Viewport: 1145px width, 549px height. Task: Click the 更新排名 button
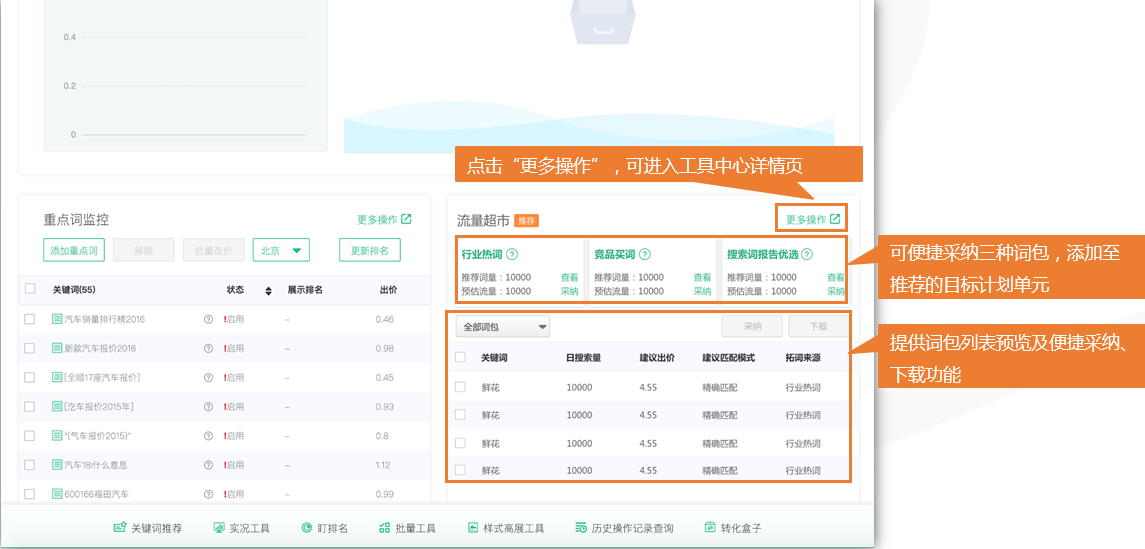(369, 250)
